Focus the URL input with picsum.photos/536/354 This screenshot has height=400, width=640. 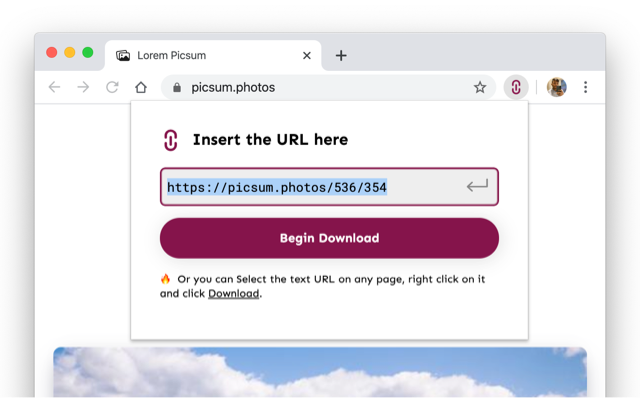point(329,187)
